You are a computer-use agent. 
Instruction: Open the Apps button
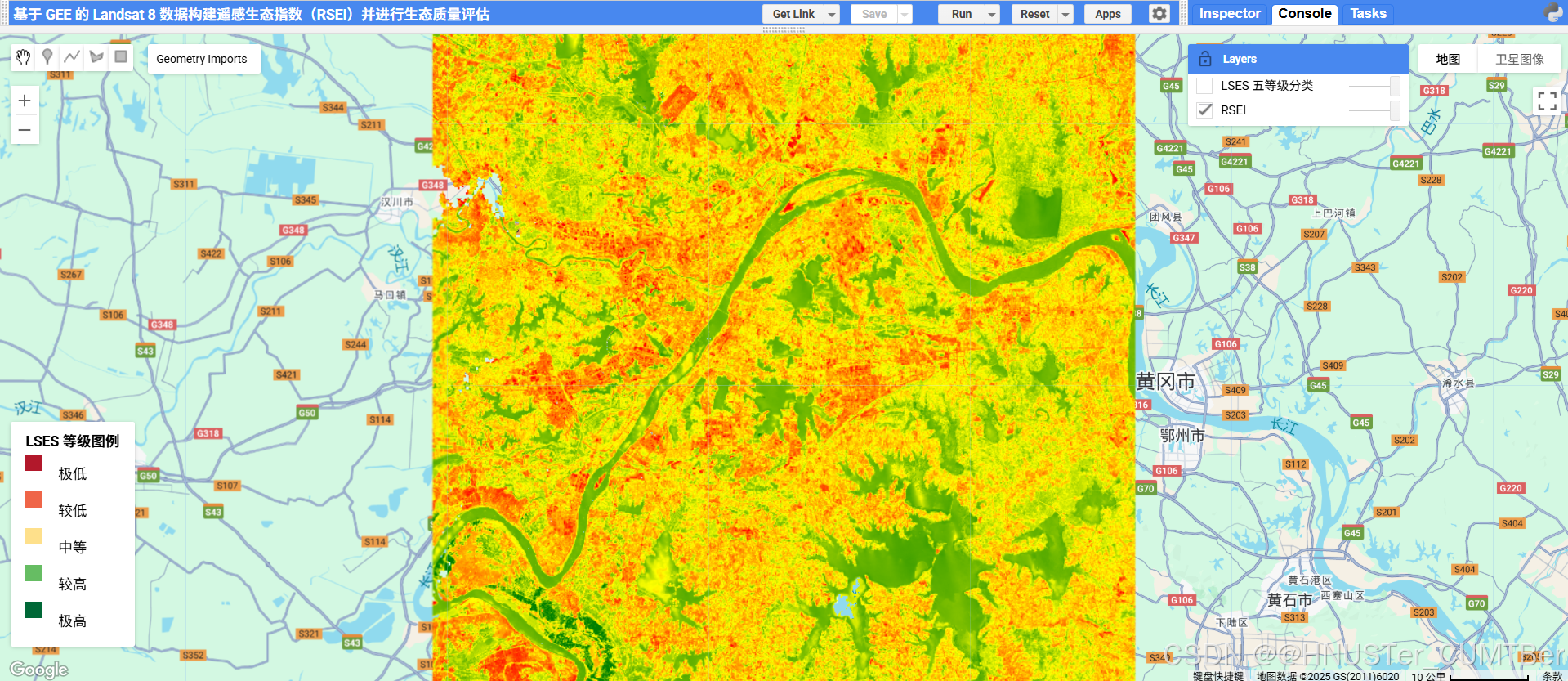point(1107,14)
